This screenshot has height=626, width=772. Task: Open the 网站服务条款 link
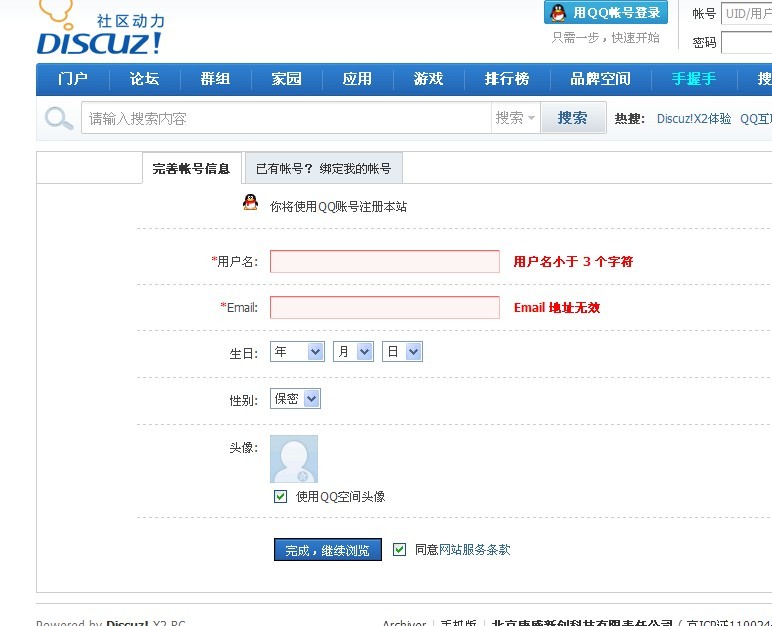click(475, 550)
